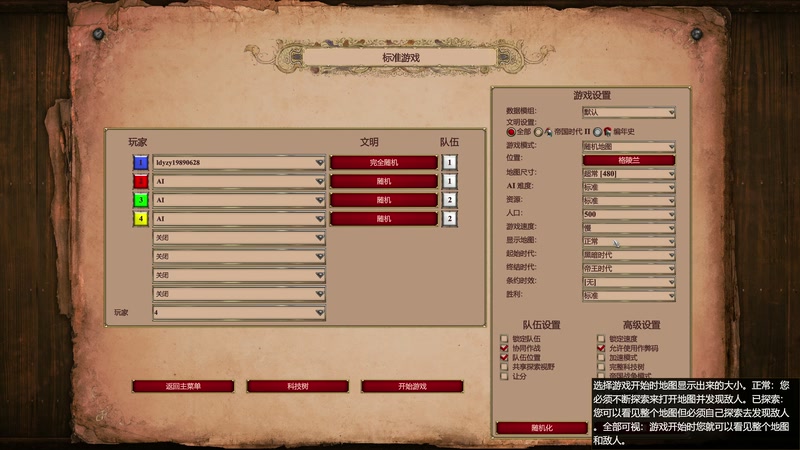Select the 全部 civilizations radio button
Screen dimensions: 800x450
511,132
